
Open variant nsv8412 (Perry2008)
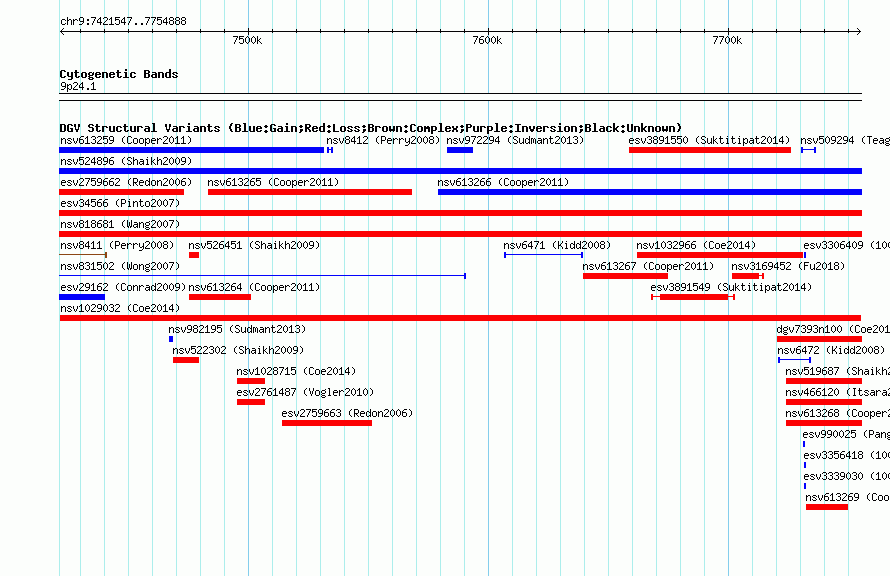click(x=383, y=140)
